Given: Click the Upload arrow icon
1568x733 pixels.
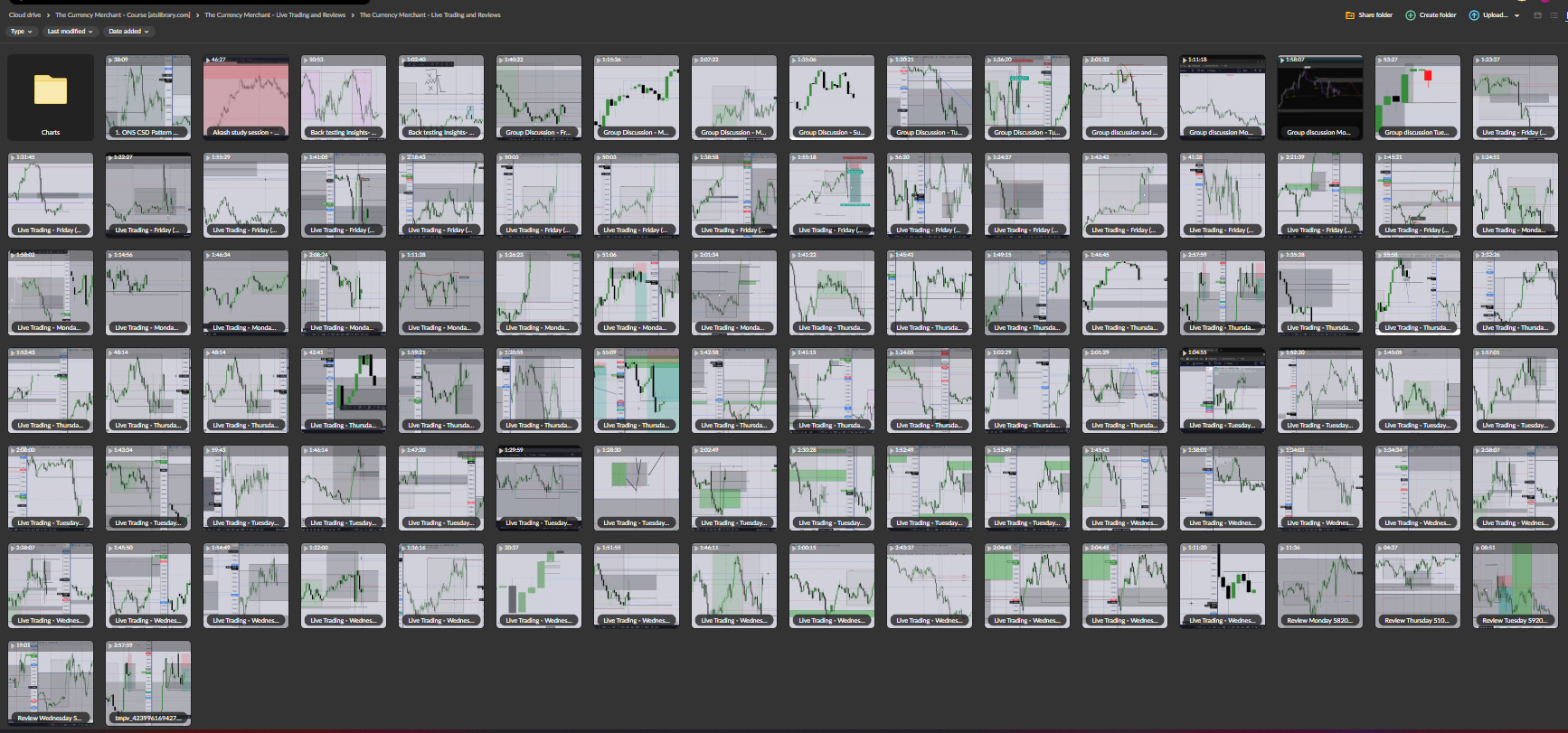Looking at the screenshot, I should coord(1474,15).
